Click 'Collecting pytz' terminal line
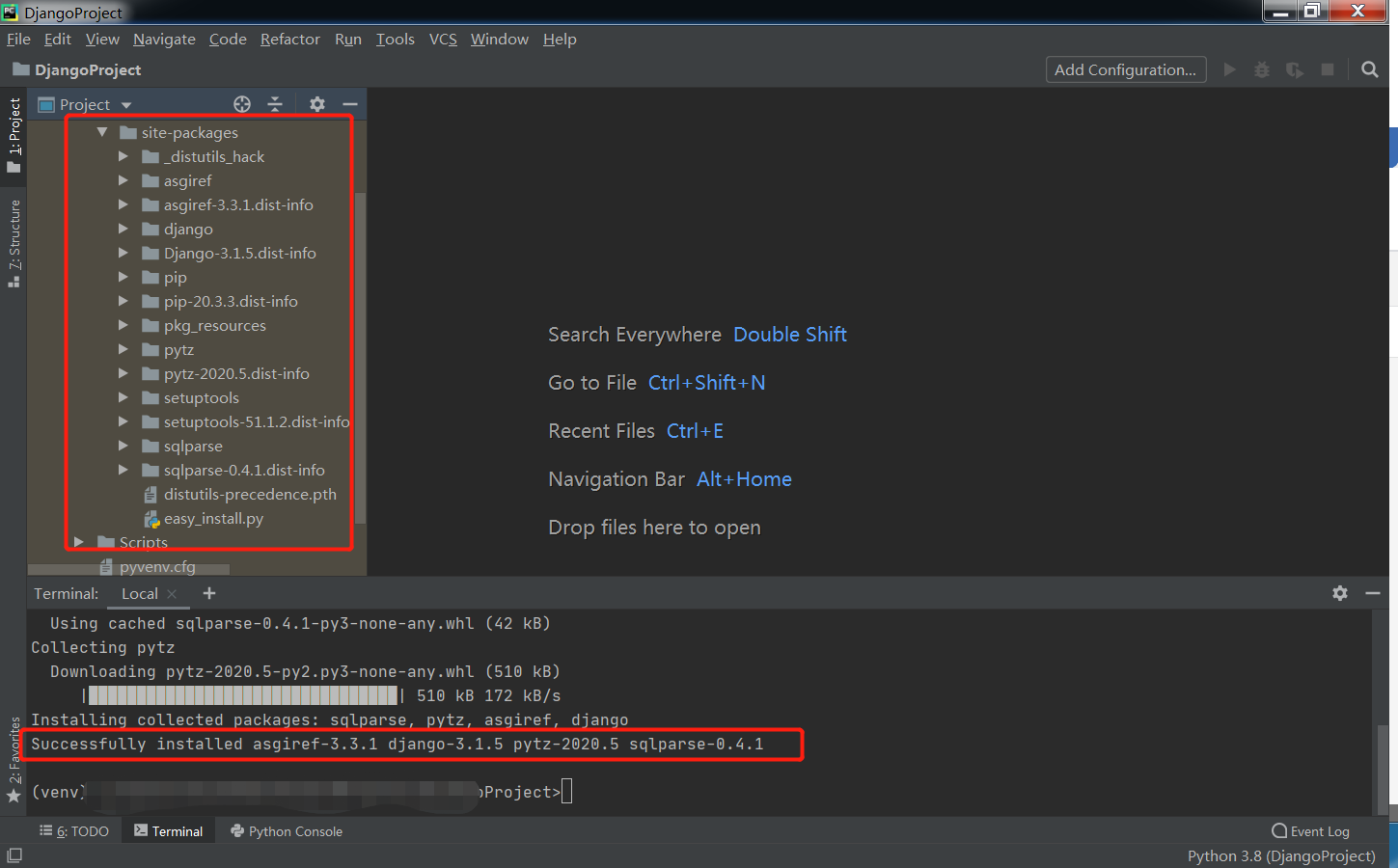This screenshot has height=868, width=1398. coord(103,647)
